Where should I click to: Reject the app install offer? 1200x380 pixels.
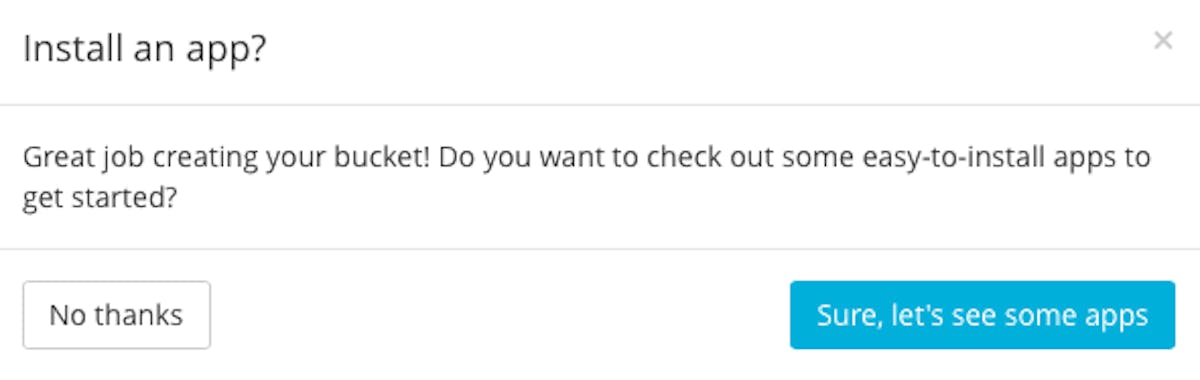coord(116,315)
